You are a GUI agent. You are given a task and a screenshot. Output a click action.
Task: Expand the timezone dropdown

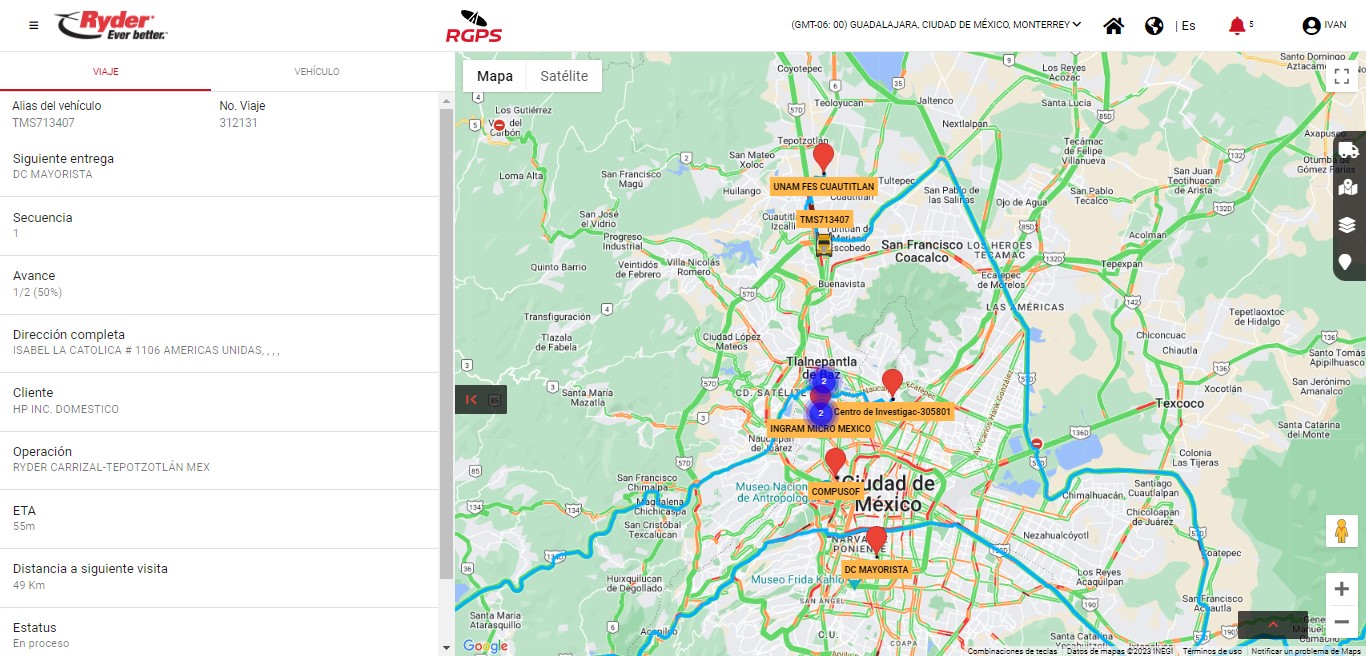pos(1076,25)
